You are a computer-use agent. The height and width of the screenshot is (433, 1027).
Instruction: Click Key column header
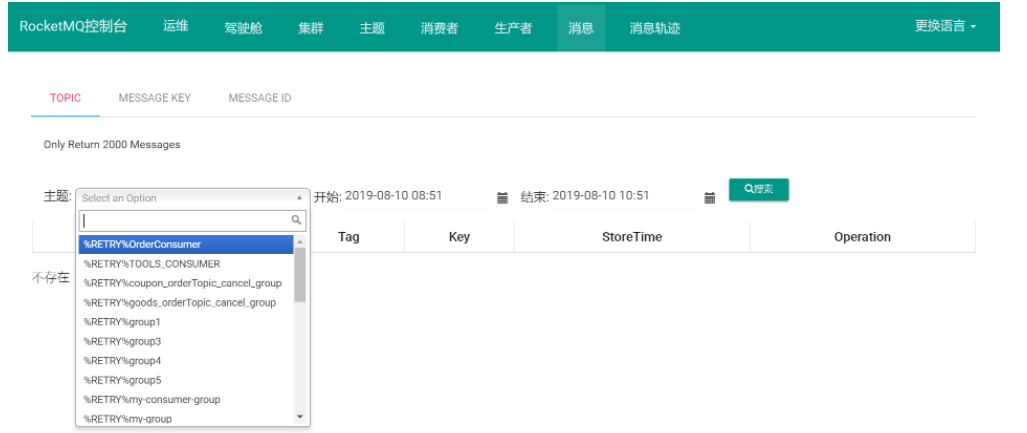[x=459, y=237]
